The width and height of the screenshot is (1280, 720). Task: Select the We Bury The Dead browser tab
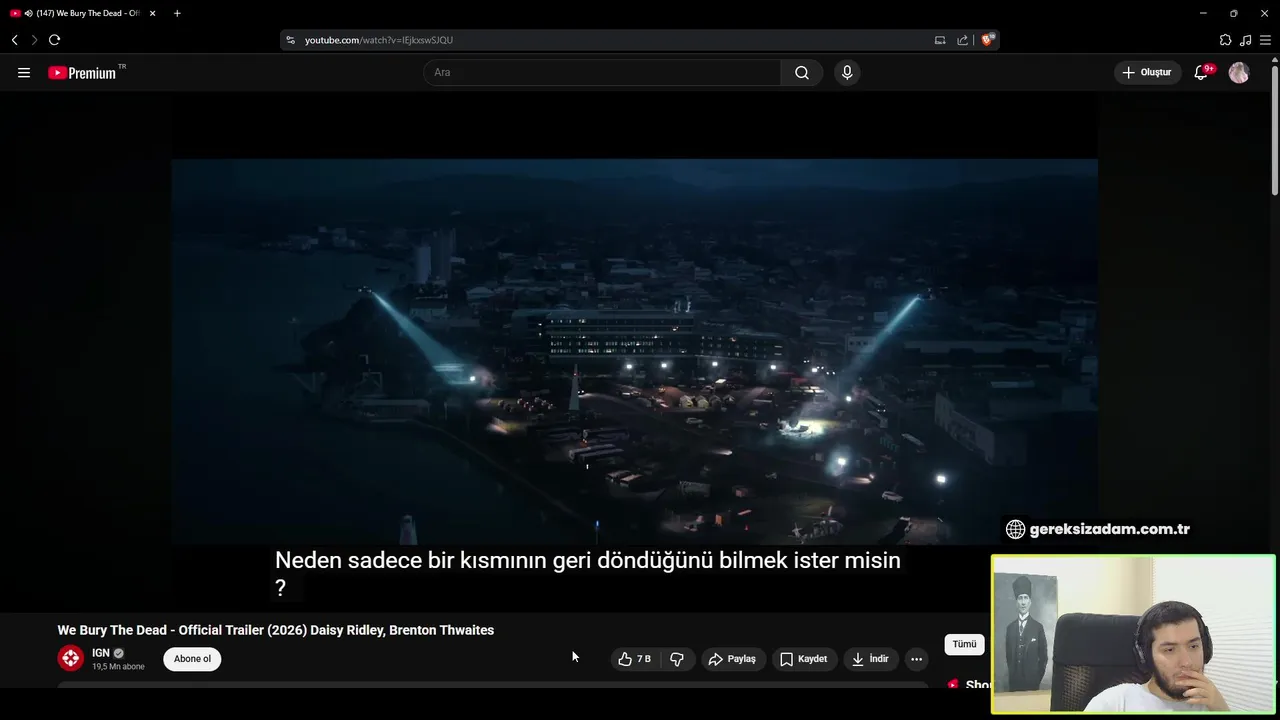84,13
